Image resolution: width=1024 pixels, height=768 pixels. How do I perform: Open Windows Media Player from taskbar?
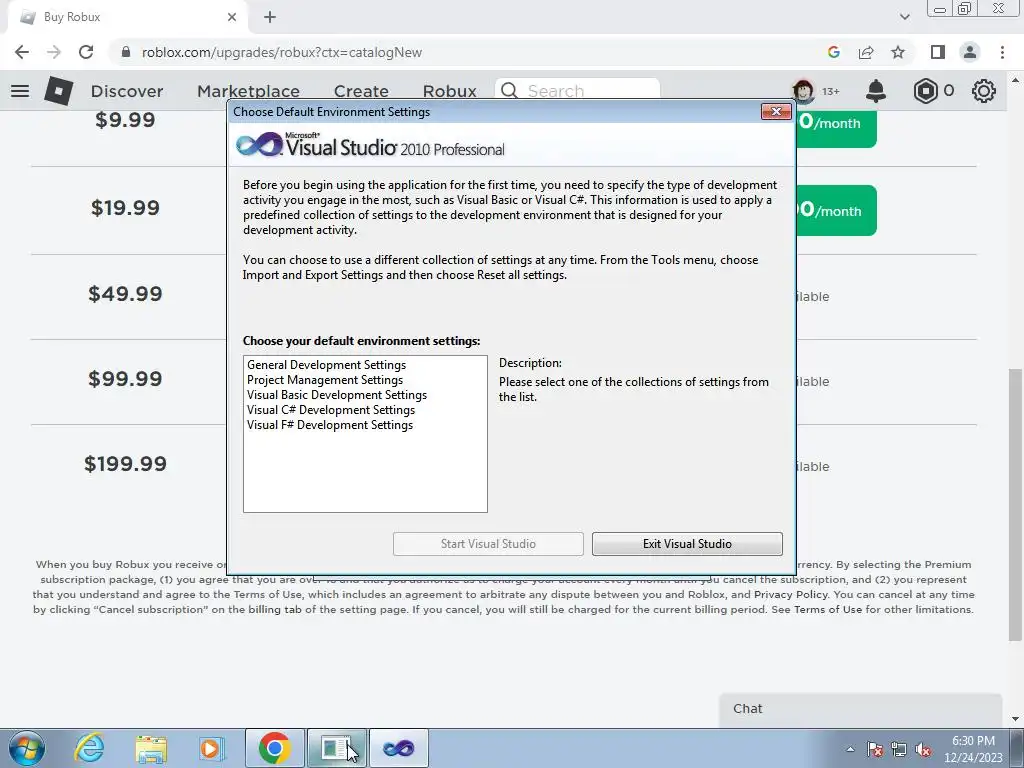[x=211, y=748]
